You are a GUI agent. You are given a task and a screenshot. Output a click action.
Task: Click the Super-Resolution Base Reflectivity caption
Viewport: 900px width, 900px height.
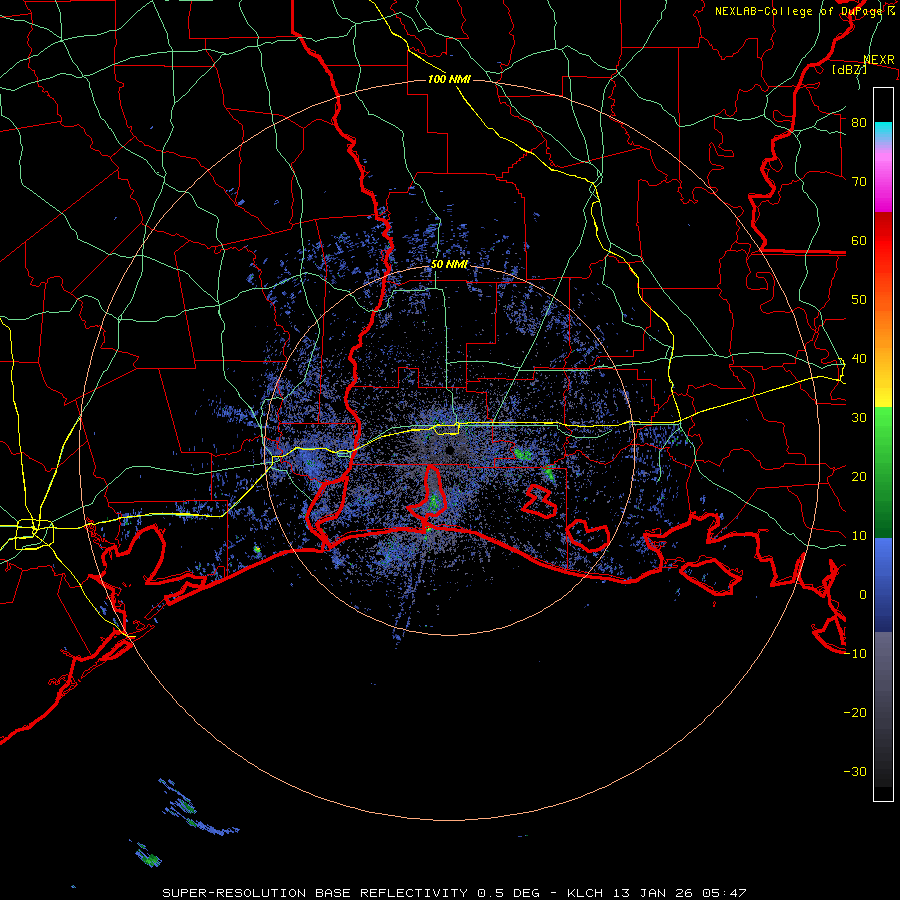[x=454, y=893]
